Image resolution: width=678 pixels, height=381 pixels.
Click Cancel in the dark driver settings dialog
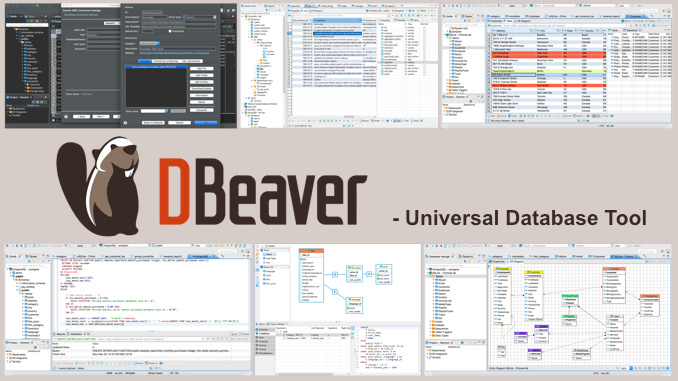coord(179,122)
